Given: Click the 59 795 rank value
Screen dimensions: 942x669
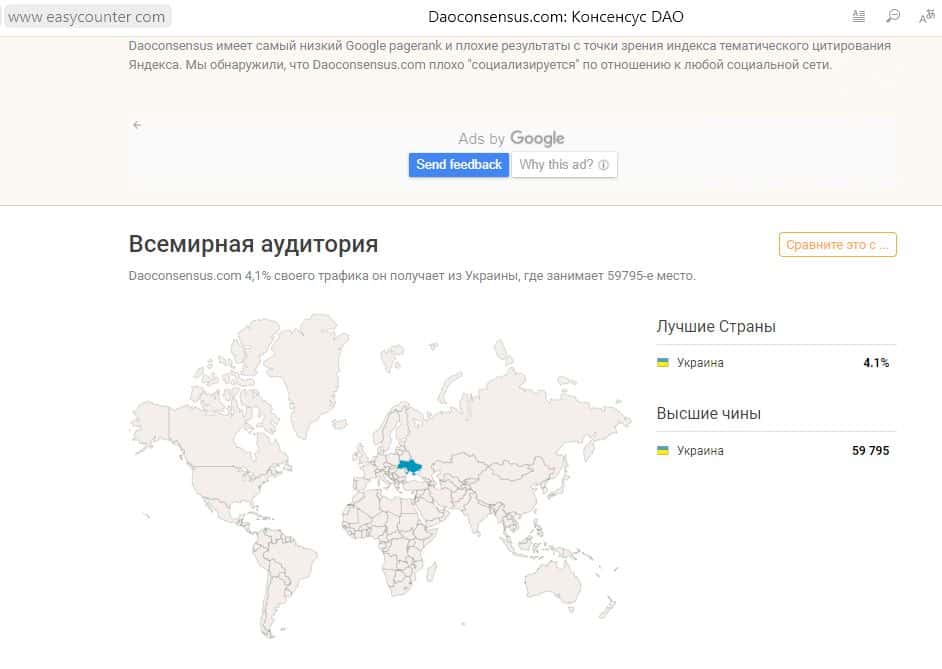Looking at the screenshot, I should pyautogui.click(x=871, y=450).
